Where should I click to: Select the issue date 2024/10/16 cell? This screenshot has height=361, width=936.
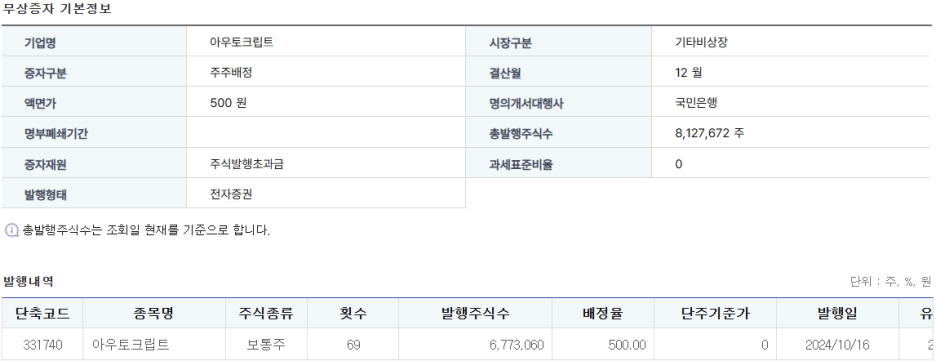pyautogui.click(x=838, y=345)
